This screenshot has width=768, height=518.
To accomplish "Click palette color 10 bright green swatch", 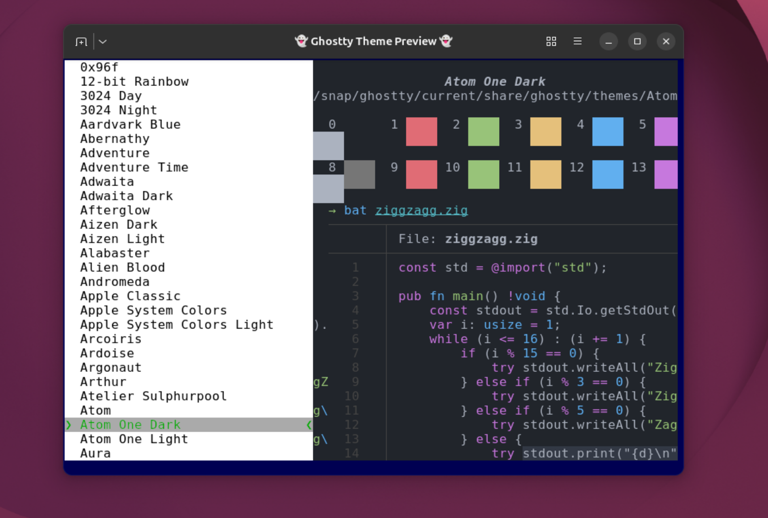I will (483, 174).
